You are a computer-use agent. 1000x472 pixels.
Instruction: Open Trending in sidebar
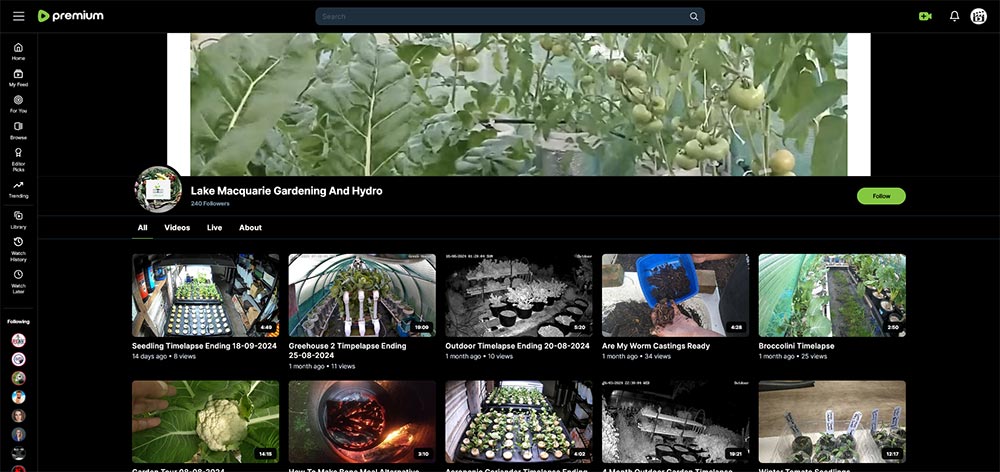click(x=18, y=189)
